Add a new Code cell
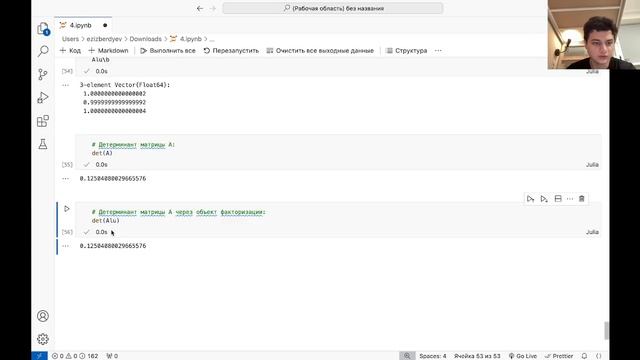Screen dimensions: 640x360 [x=70, y=51]
